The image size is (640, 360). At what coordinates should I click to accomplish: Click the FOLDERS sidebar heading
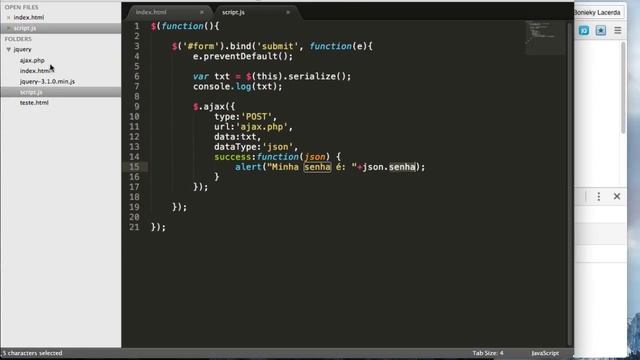18,39
